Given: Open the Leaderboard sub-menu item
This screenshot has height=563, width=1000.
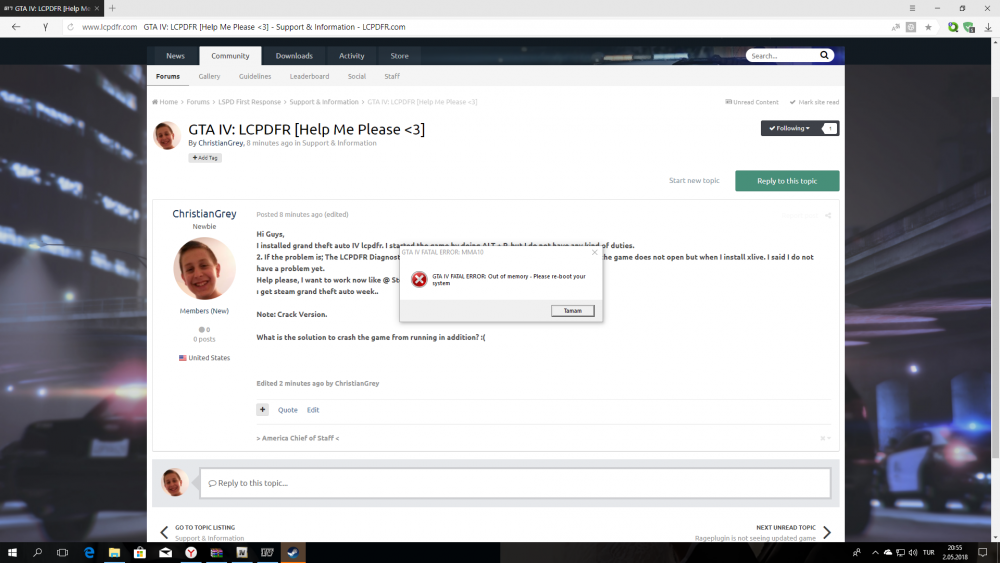Looking at the screenshot, I should [309, 77].
